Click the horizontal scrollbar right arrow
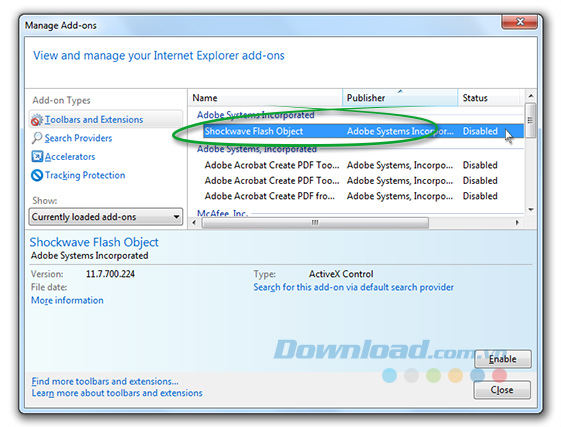 517,223
